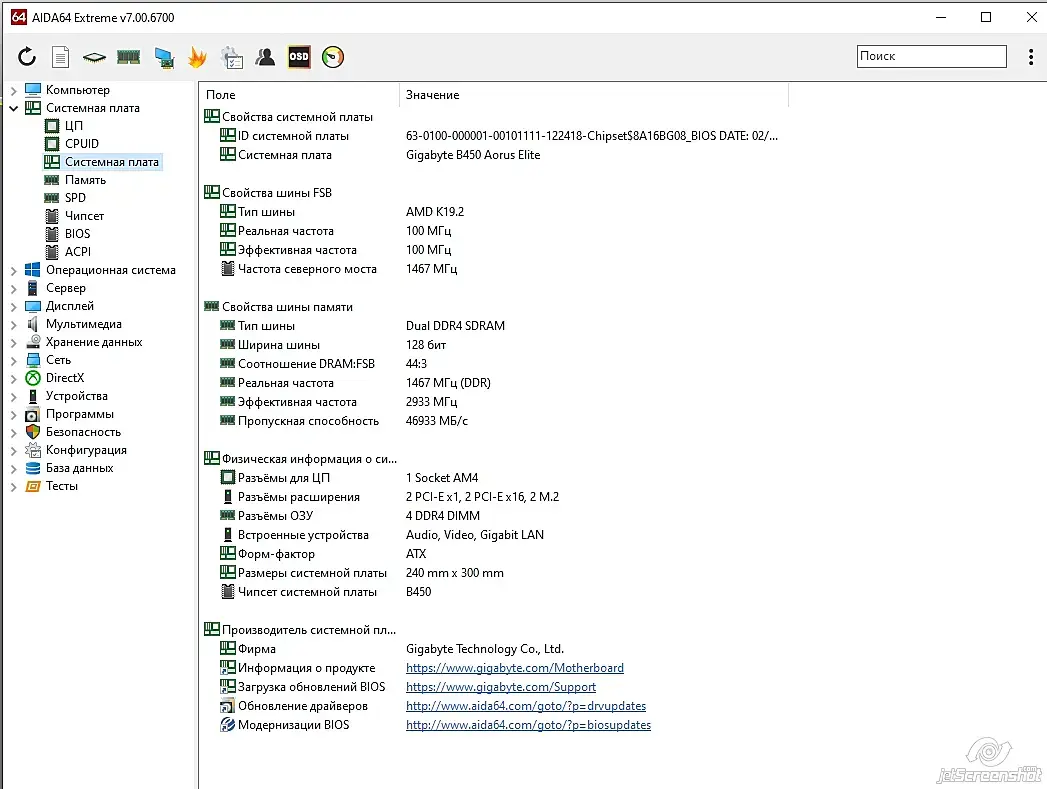The image size is (1047, 789).
Task: Expand the Сервер tree node
Action: (x=13, y=288)
